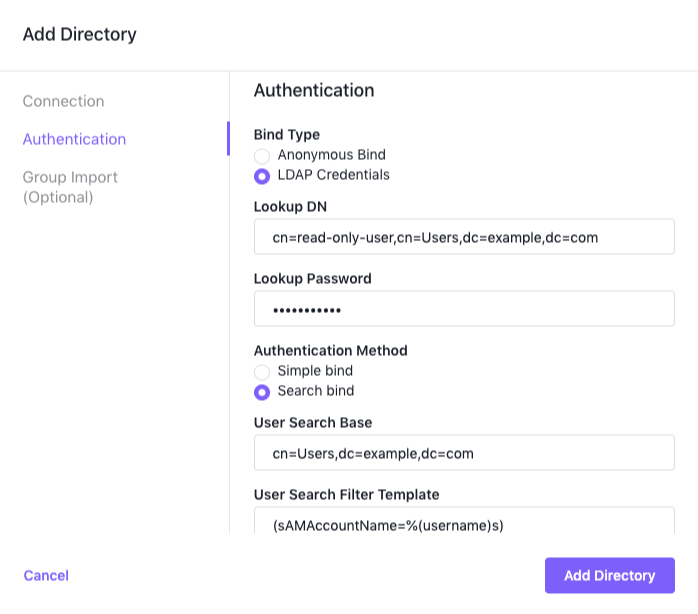Switch to Authentication section in sidebar
The image size is (698, 614).
pos(74,139)
